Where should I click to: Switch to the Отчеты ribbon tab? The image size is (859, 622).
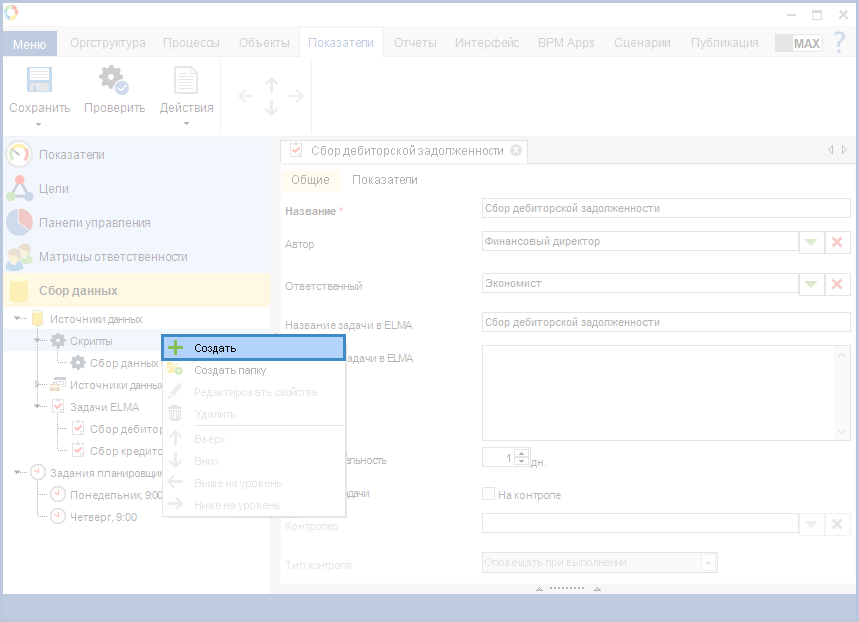click(415, 43)
